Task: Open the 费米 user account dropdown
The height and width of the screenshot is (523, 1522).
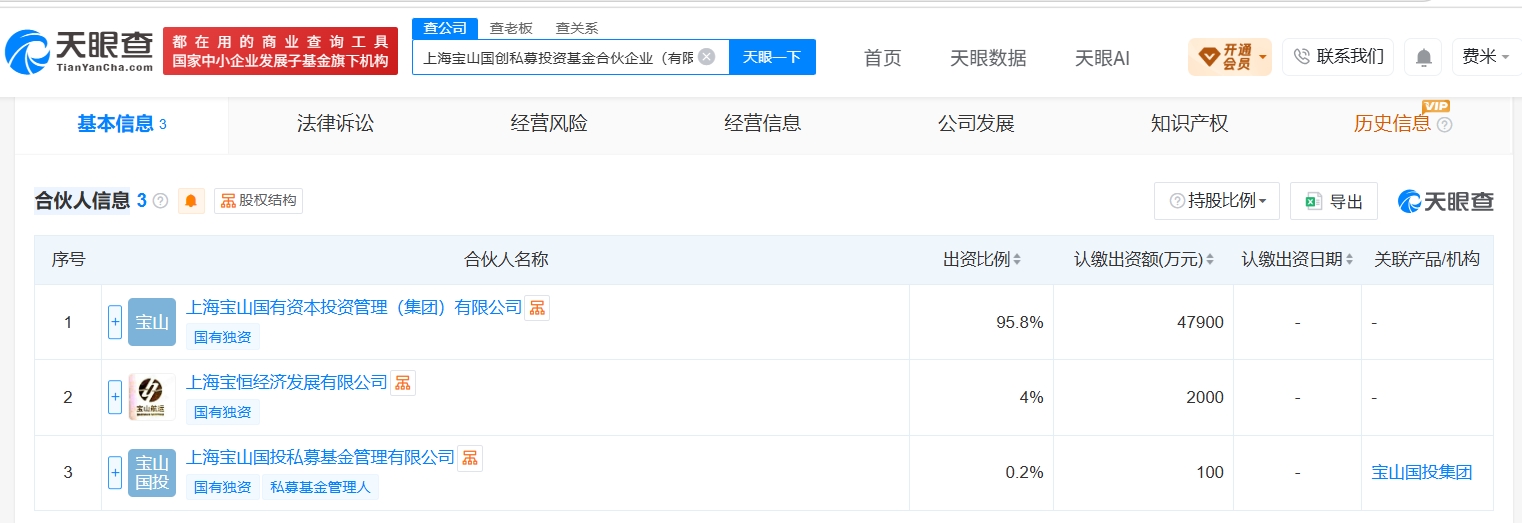Action: point(1486,57)
